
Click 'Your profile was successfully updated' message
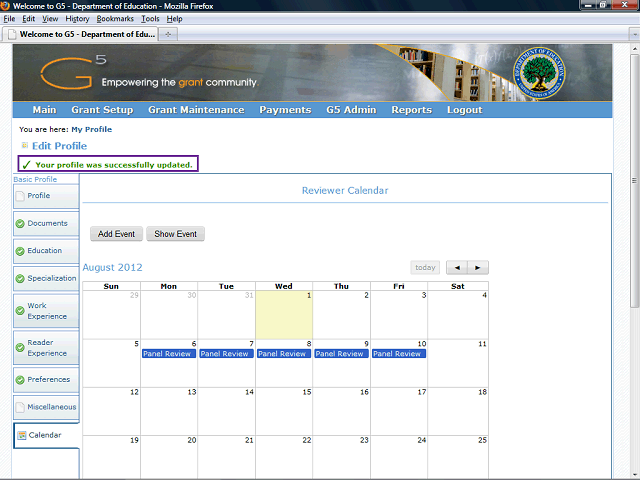click(x=113, y=165)
